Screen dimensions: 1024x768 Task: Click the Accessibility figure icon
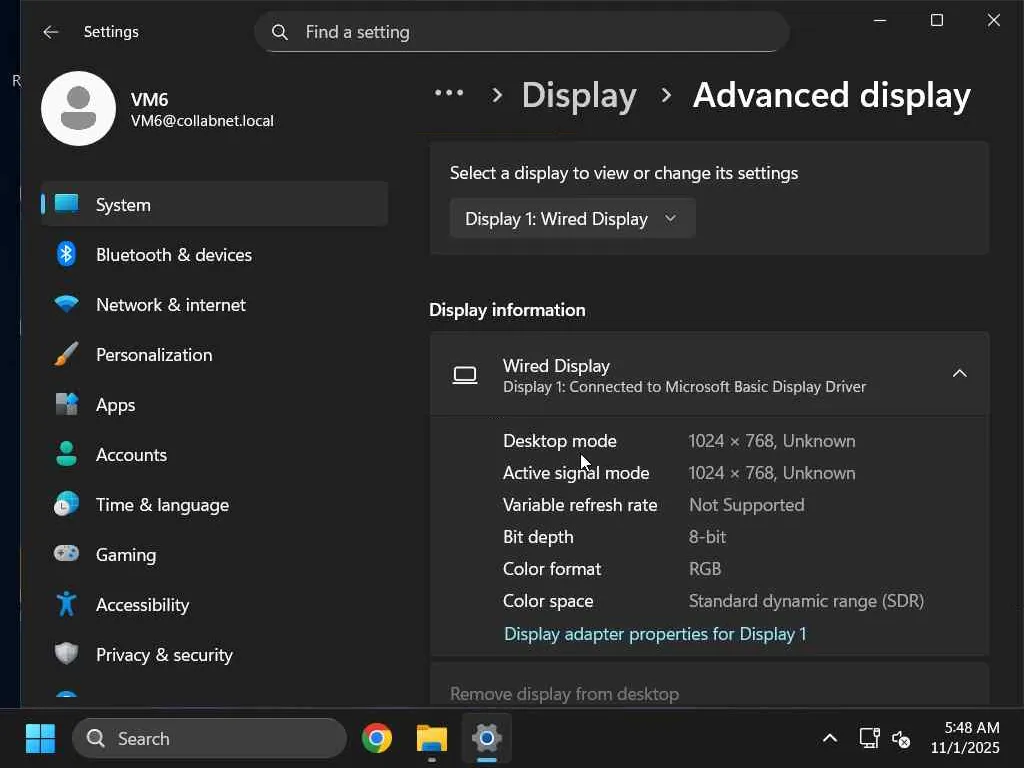pos(66,604)
